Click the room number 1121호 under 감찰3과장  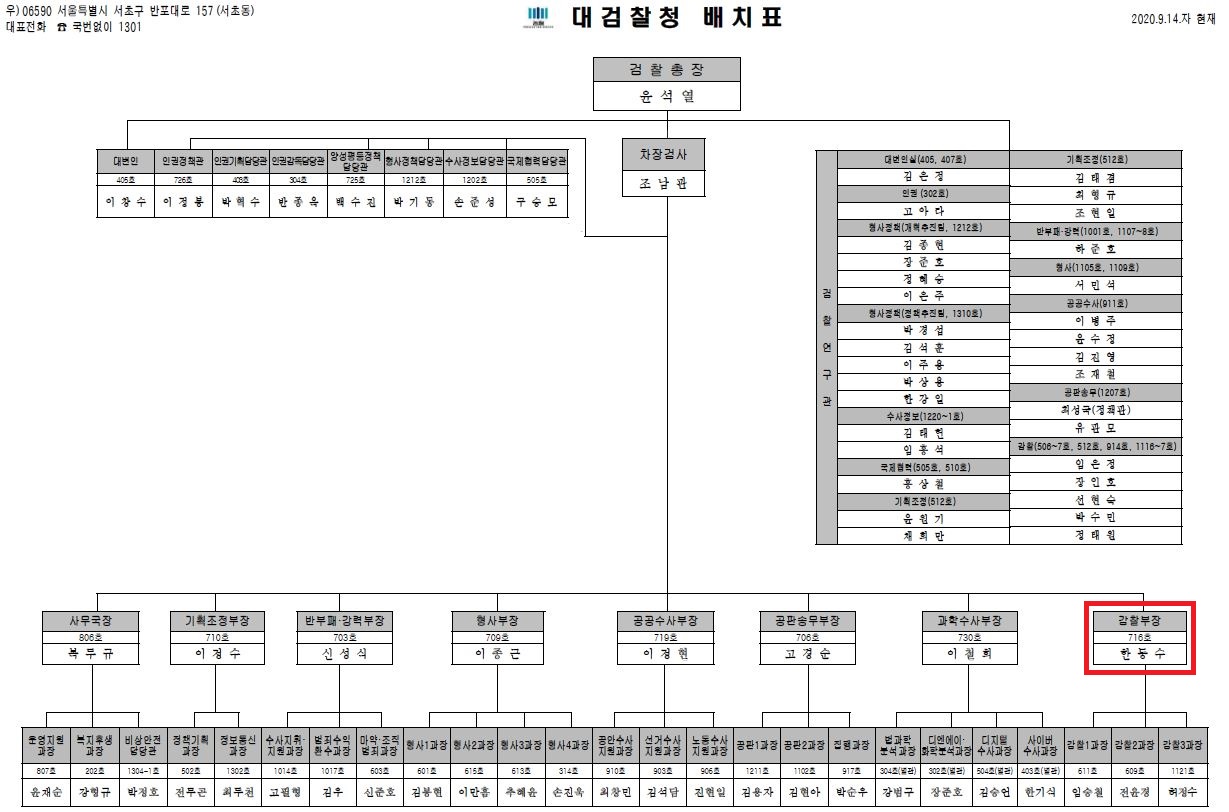(x=1183, y=770)
